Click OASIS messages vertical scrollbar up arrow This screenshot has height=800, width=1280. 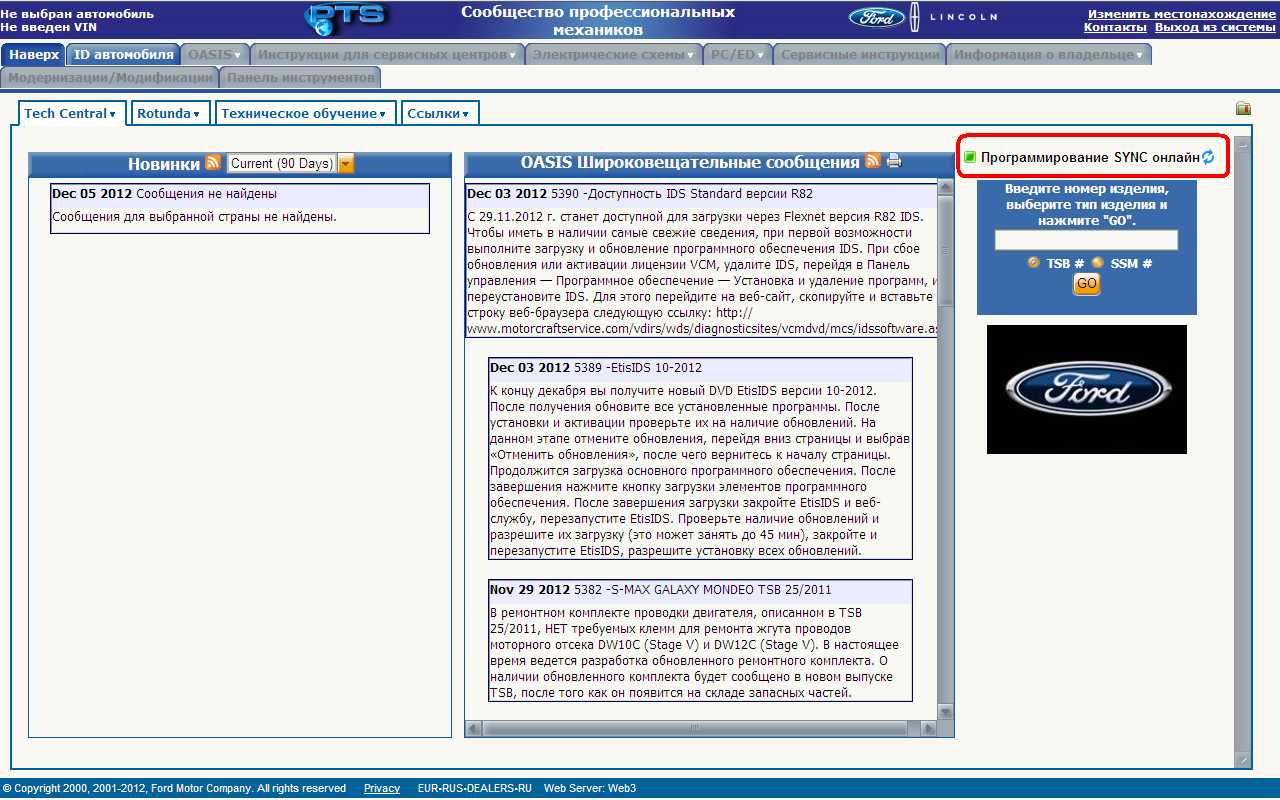coord(946,187)
